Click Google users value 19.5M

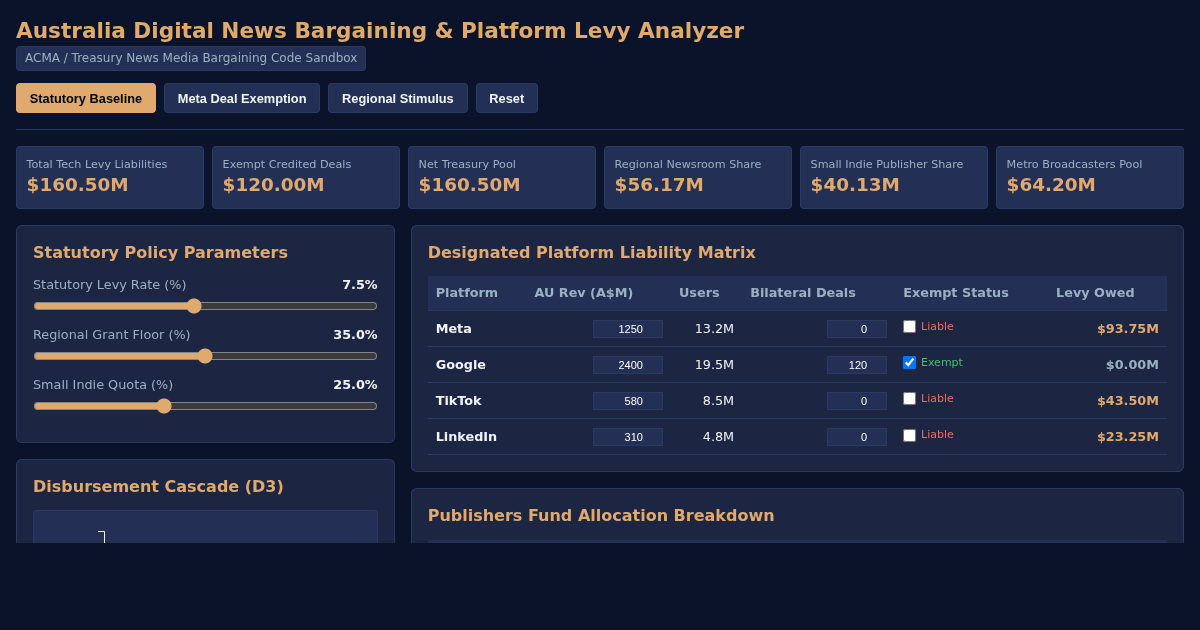point(714,365)
